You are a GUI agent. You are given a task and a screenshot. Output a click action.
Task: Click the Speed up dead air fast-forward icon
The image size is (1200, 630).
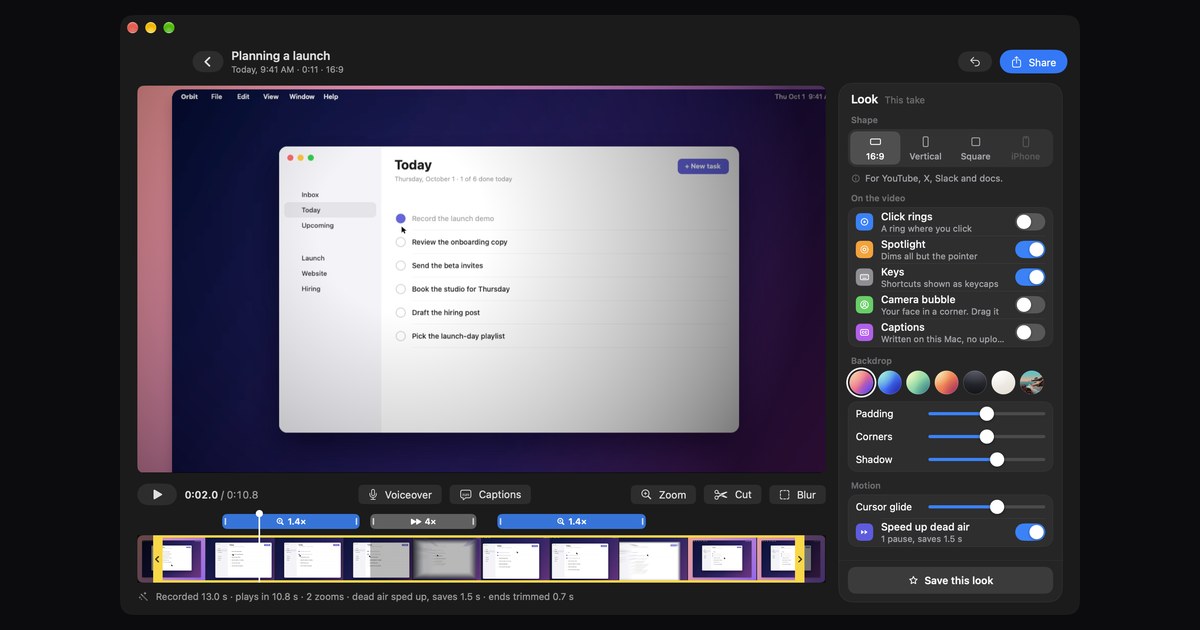[x=864, y=532]
